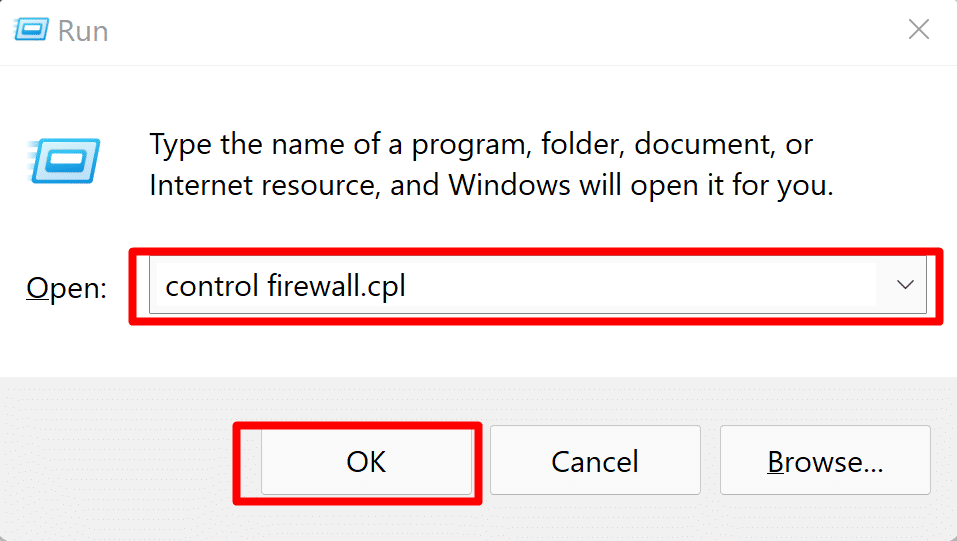
Task: Click "Windows will open it for you" text
Action: (640, 185)
